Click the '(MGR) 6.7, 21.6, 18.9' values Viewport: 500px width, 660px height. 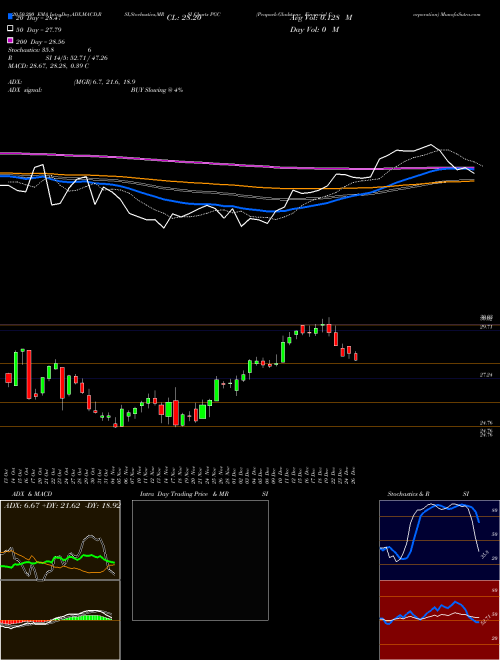104,82
